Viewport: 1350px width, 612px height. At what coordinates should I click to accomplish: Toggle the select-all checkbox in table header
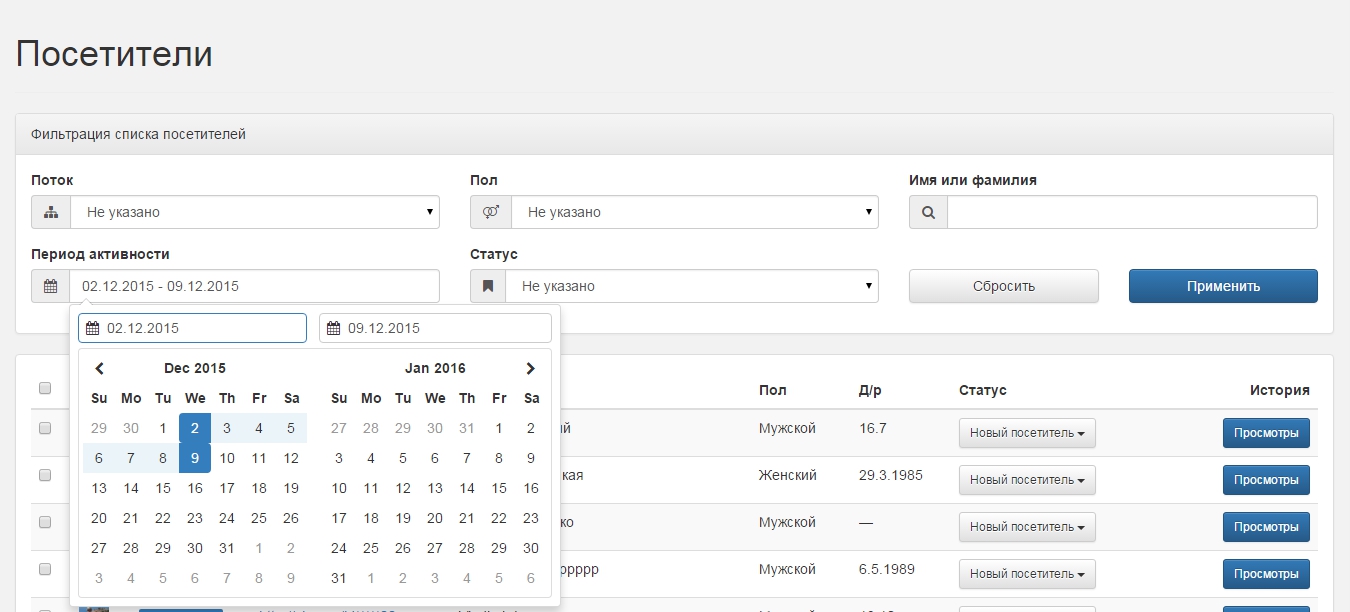pyautogui.click(x=45, y=388)
